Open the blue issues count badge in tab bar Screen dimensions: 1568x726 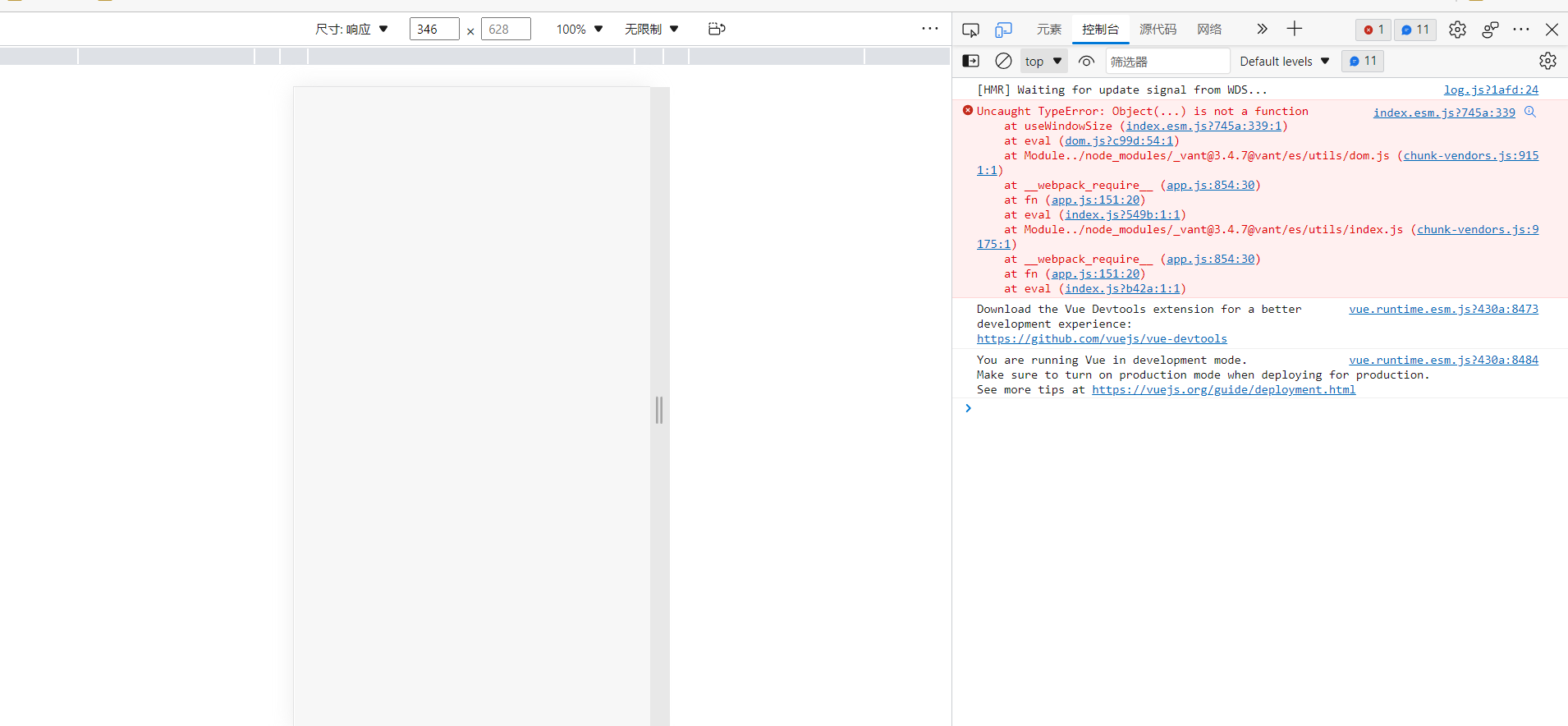1415,30
